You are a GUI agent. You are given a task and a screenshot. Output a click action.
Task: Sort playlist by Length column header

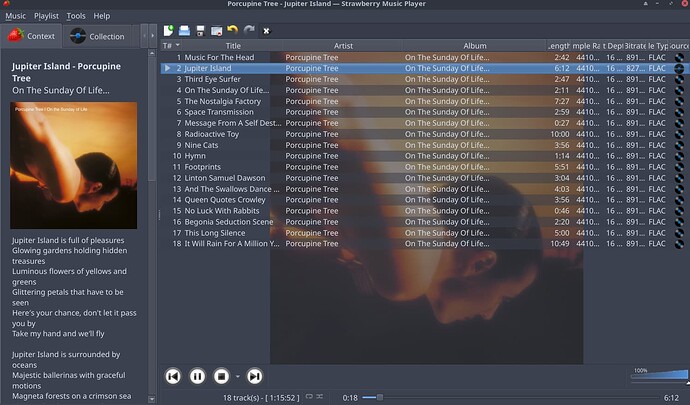[559, 45]
